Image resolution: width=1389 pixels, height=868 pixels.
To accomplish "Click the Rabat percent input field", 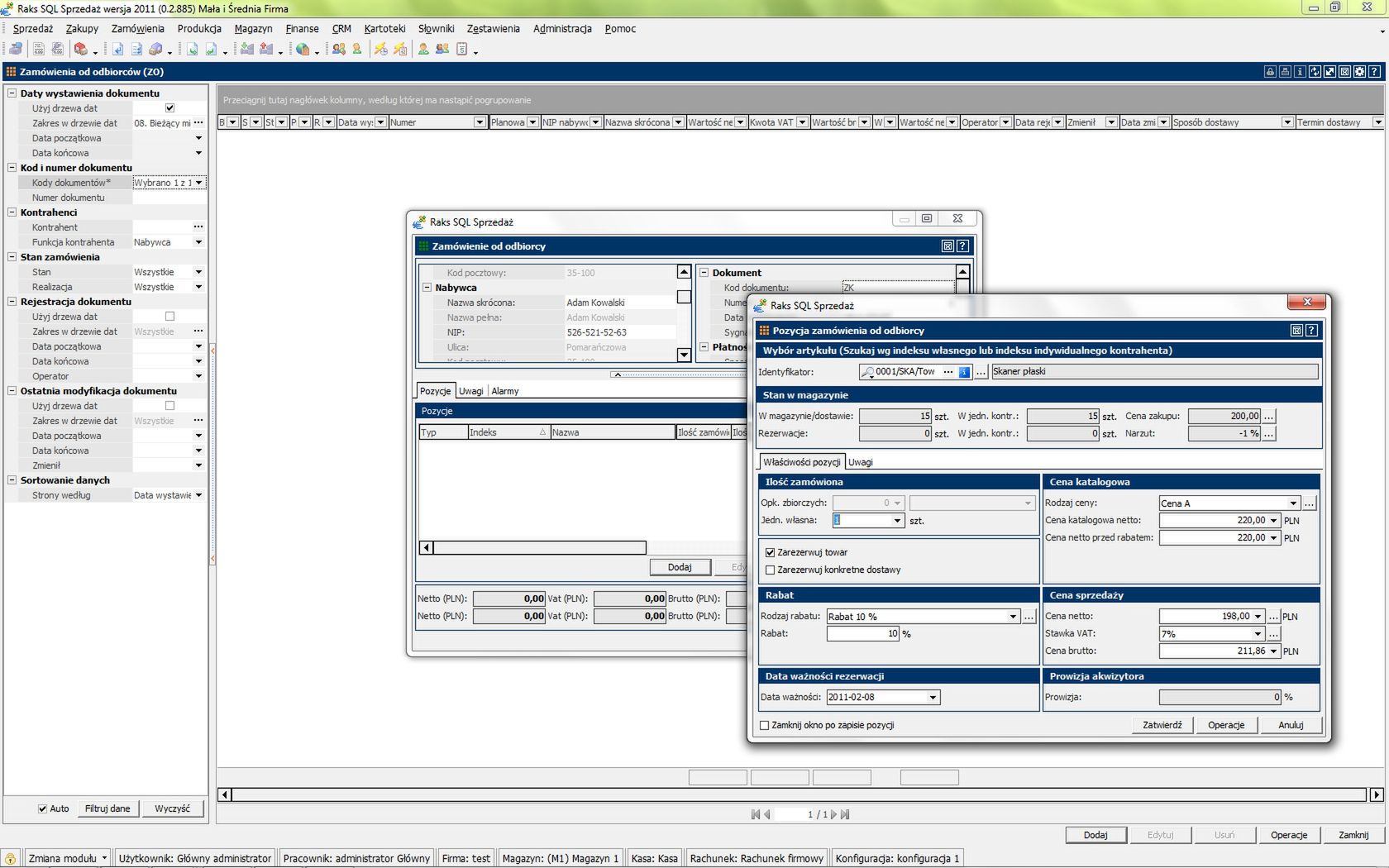I will pyautogui.click(x=863, y=633).
